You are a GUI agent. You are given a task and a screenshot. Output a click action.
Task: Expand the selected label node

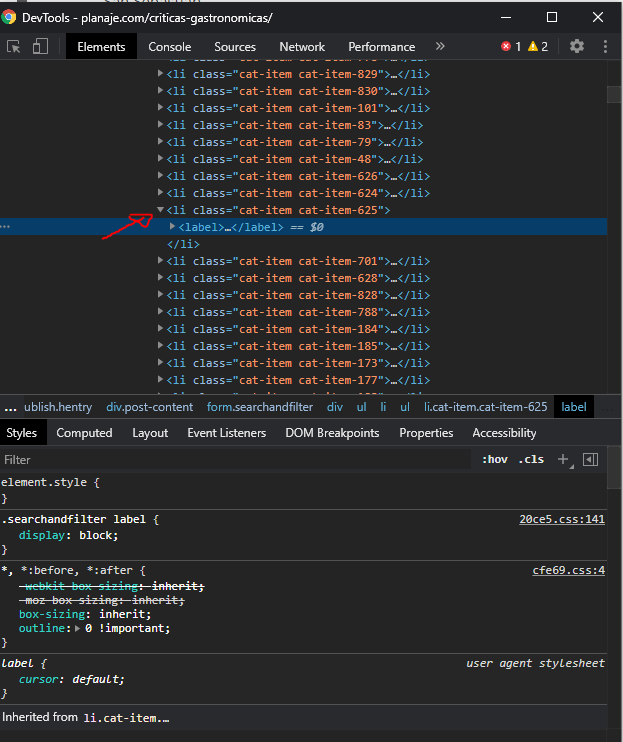(173, 227)
